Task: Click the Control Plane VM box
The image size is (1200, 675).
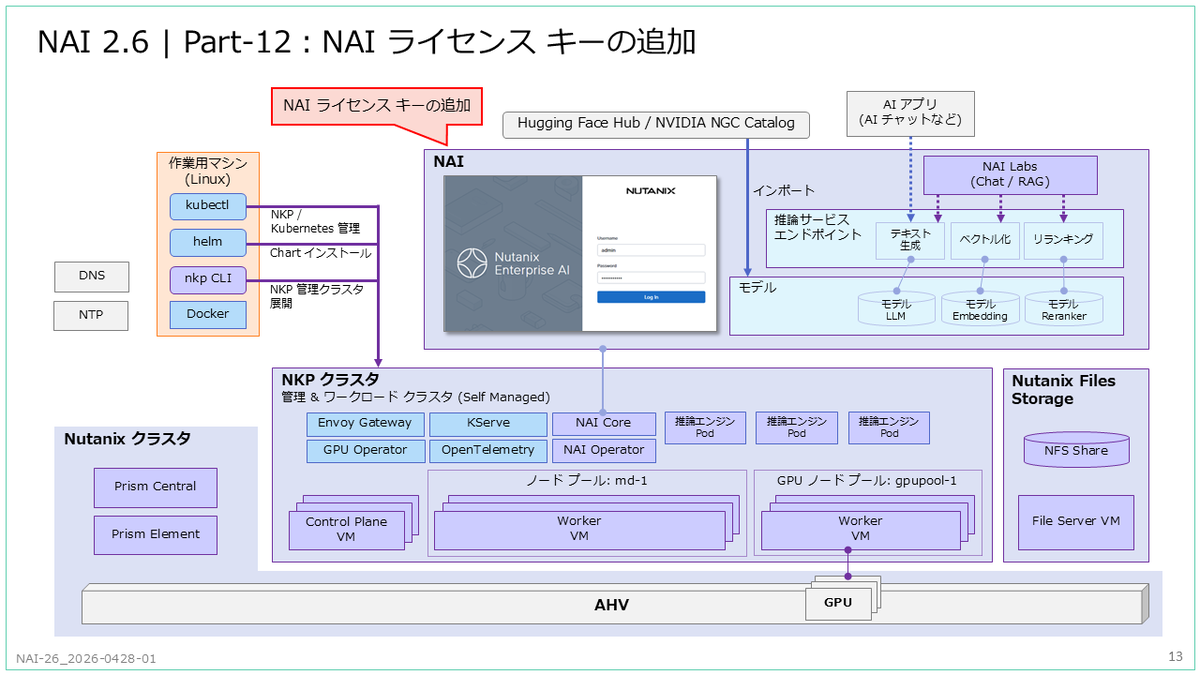Action: [x=346, y=530]
